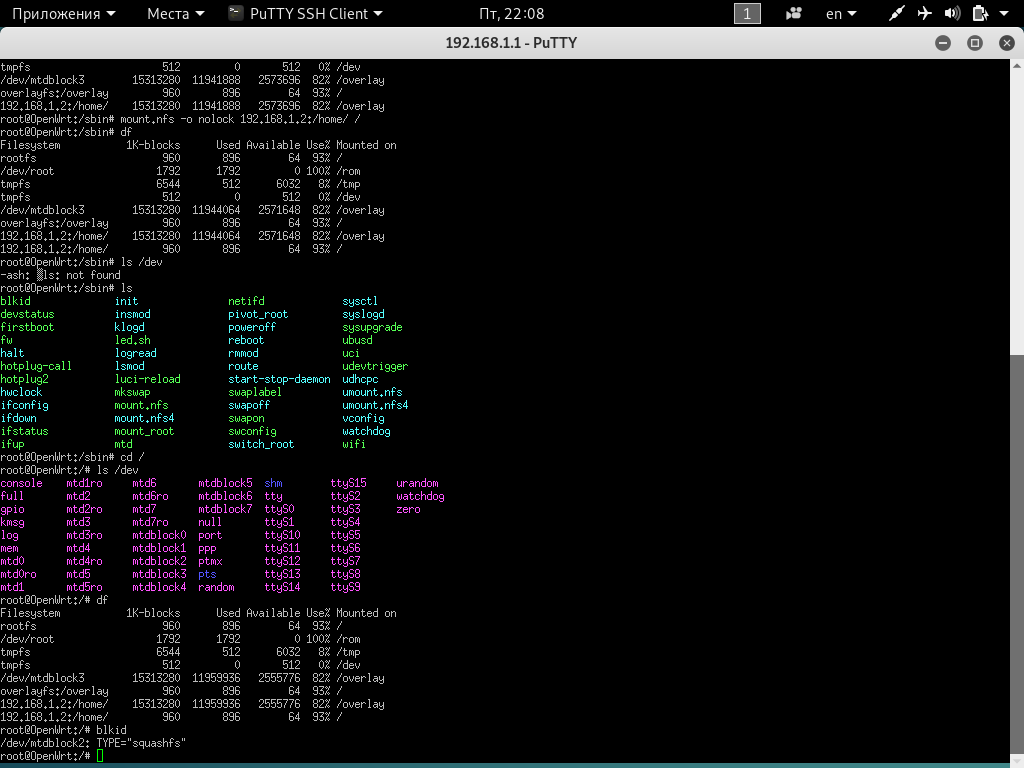The image size is (1024, 768).
Task: Click the sysupgrade entry in ls output
Action: coord(372,327)
